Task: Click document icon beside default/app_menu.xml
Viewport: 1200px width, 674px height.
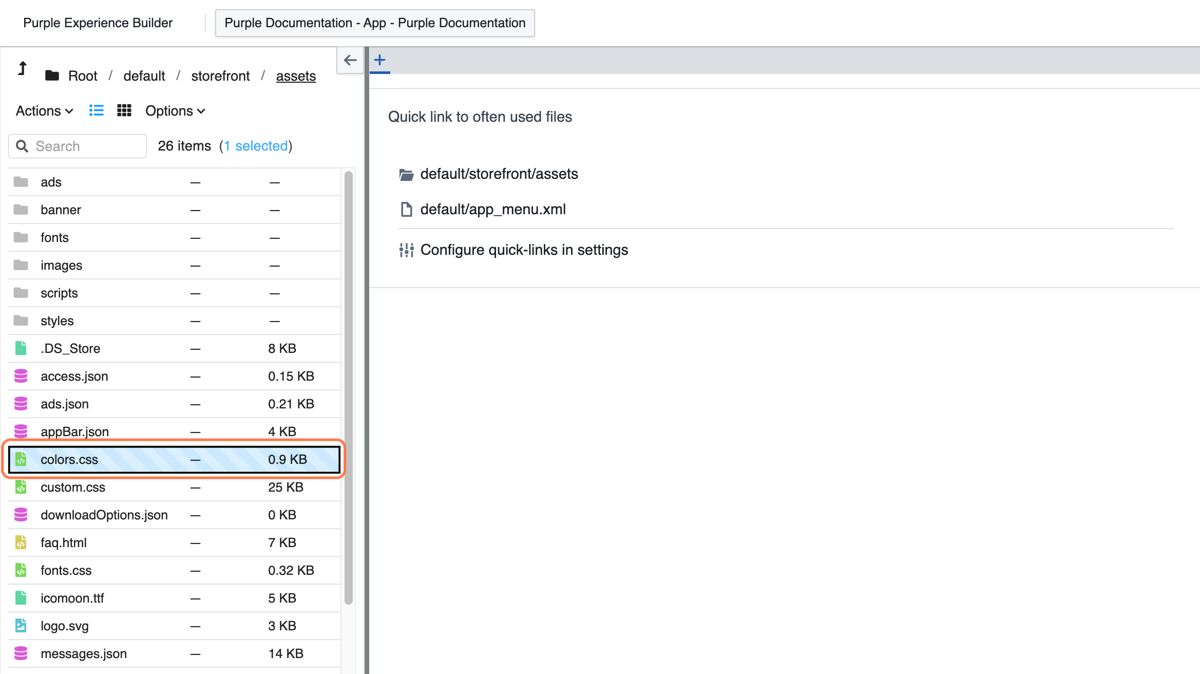Action: click(406, 210)
